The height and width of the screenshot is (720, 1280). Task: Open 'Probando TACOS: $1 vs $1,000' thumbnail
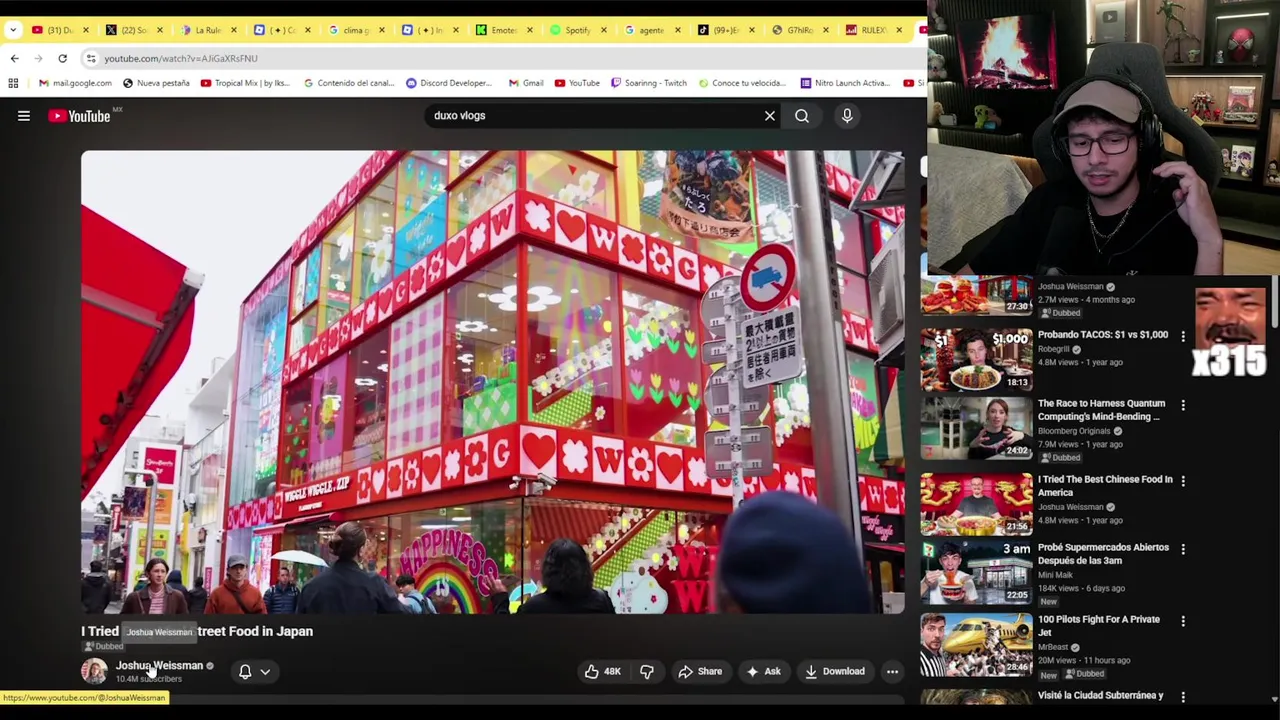(976, 359)
